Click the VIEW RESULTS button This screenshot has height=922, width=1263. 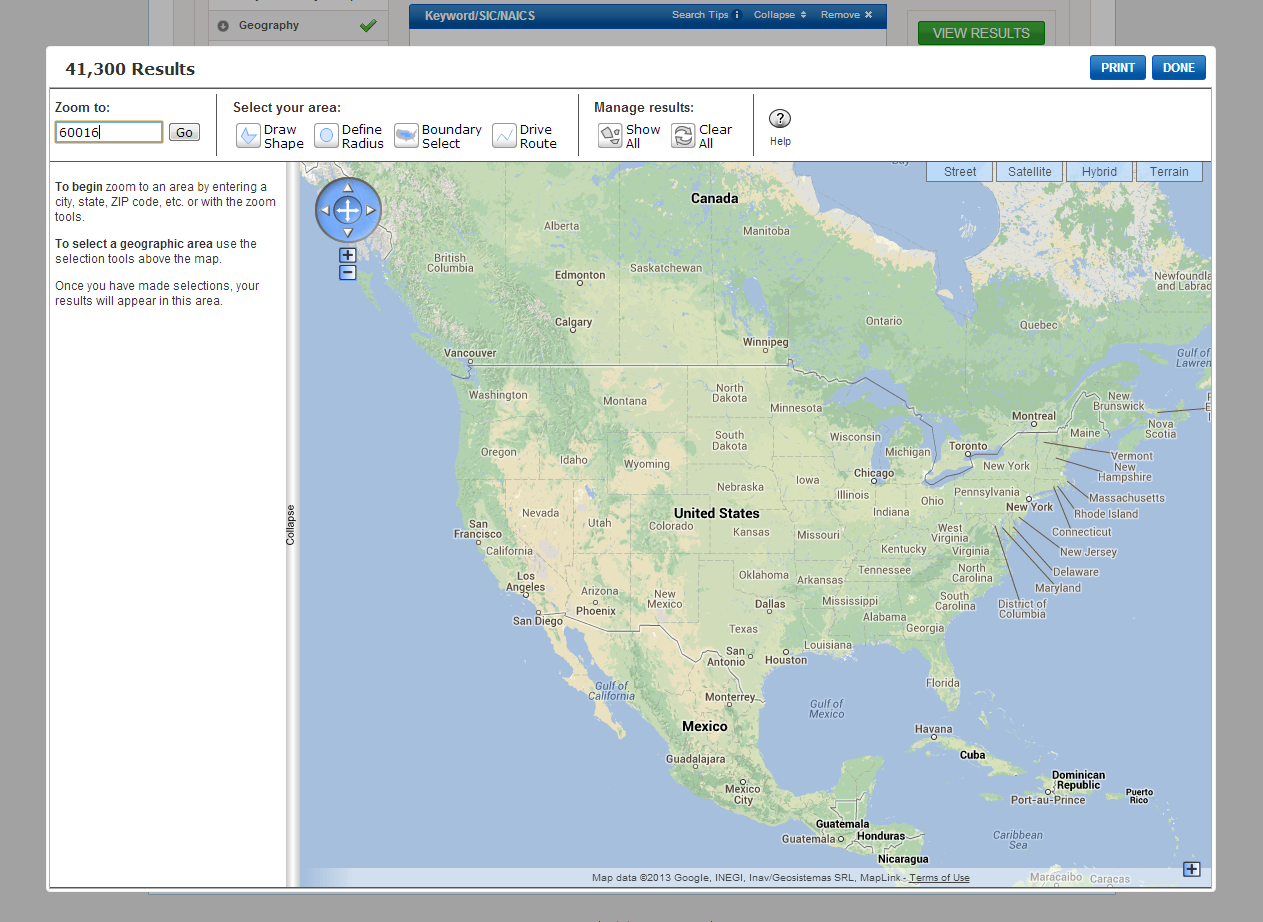pyautogui.click(x=981, y=33)
